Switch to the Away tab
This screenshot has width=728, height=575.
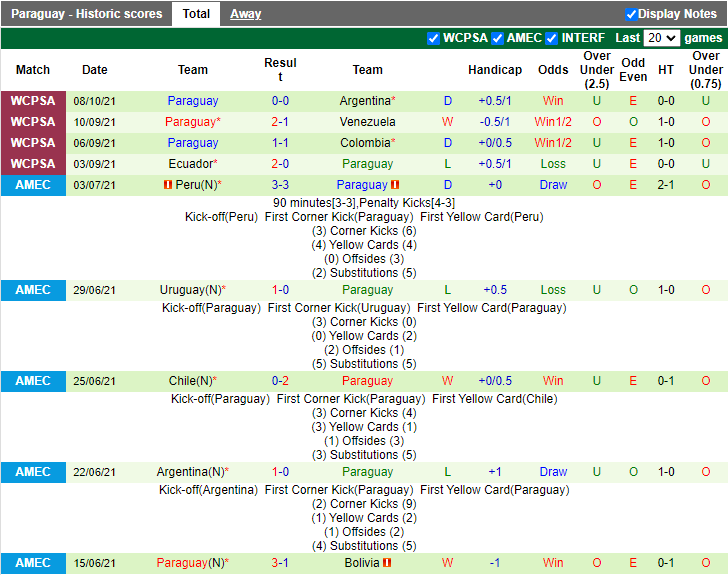click(246, 14)
